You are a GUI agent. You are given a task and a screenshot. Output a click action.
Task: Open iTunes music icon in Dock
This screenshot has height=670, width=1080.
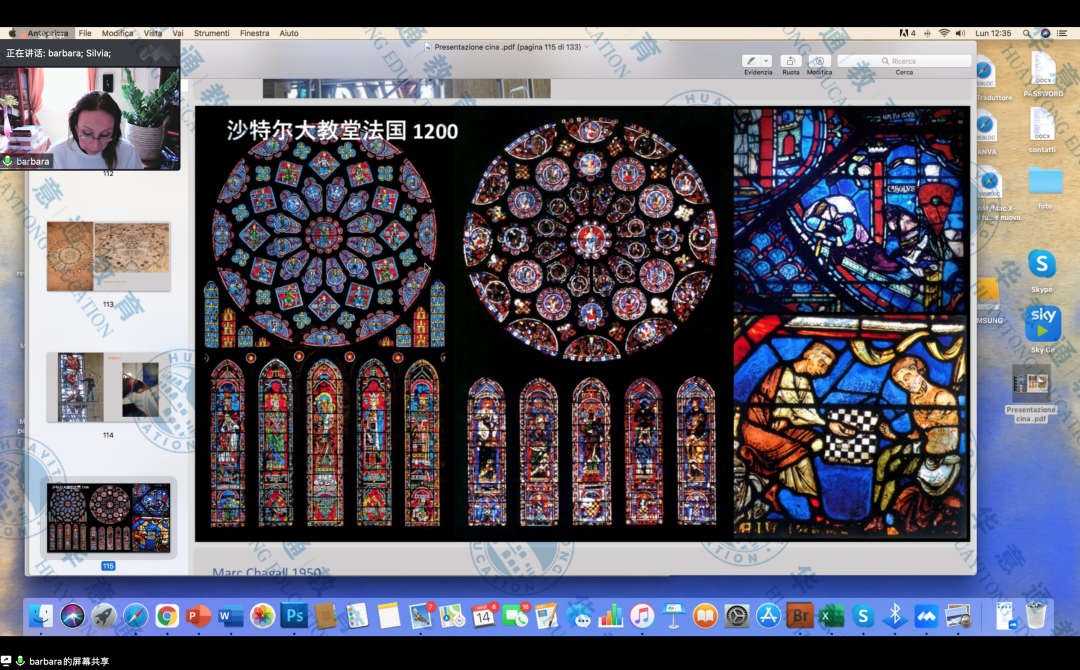click(x=642, y=616)
